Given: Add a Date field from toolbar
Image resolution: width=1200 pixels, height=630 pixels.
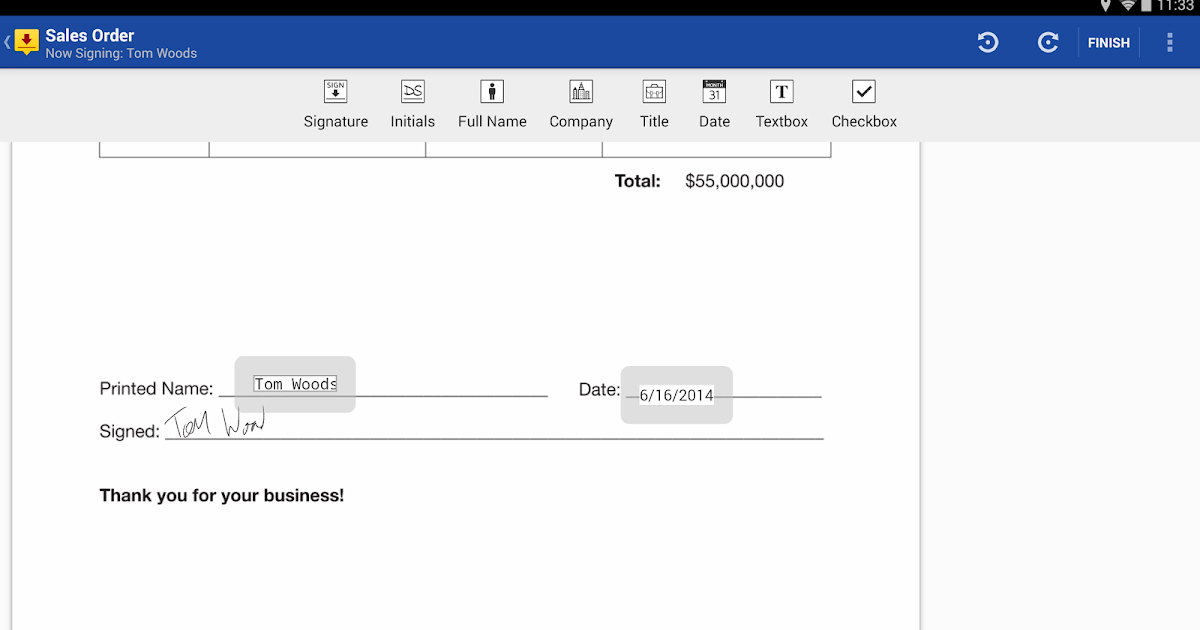Looking at the screenshot, I should (714, 105).
